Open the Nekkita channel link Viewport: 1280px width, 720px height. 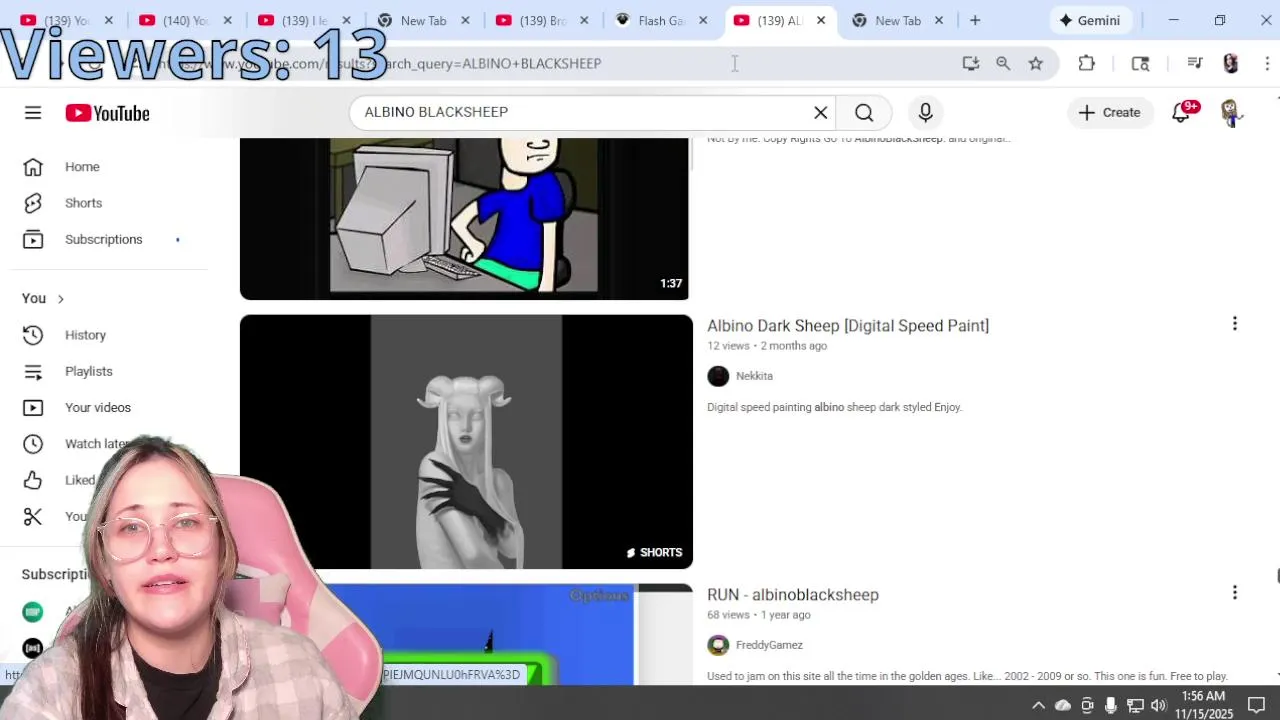[754, 376]
